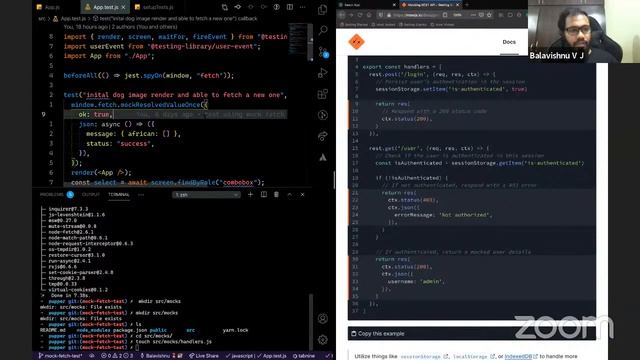Click the Balavishnu V J video thumbnail
The width and height of the screenshot is (640, 360).
(584, 31)
